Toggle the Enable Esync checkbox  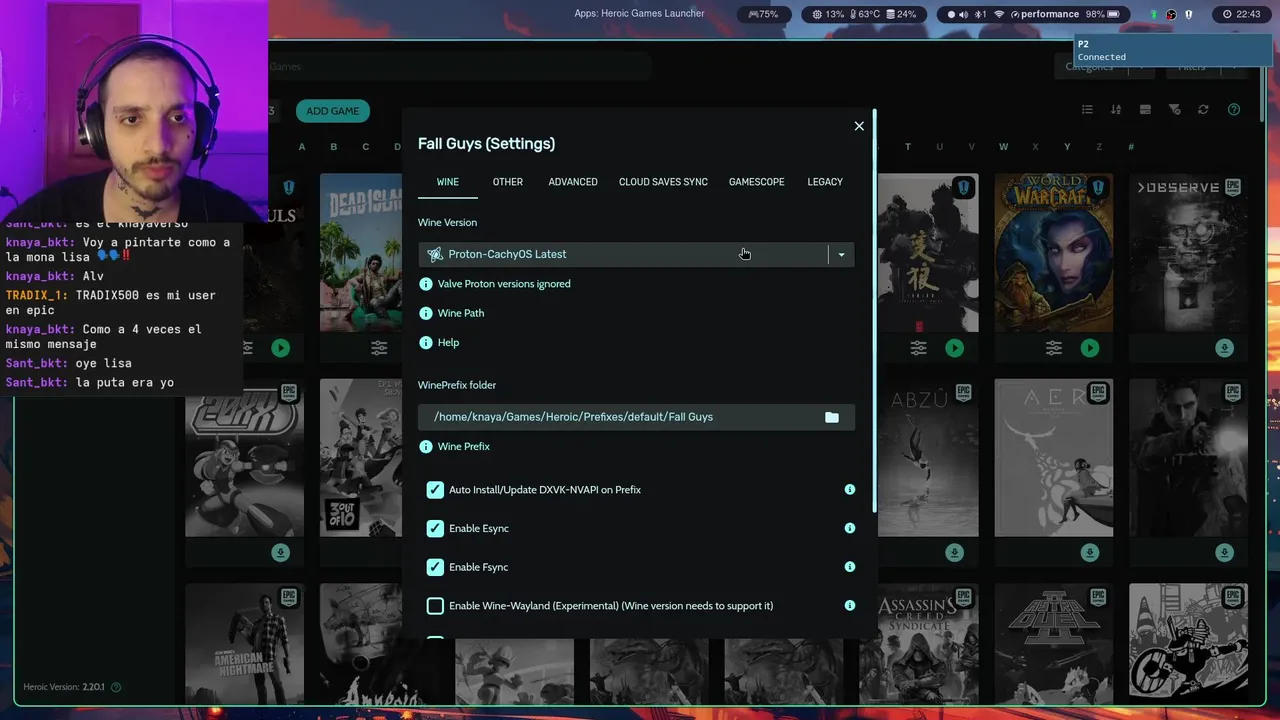pos(435,528)
